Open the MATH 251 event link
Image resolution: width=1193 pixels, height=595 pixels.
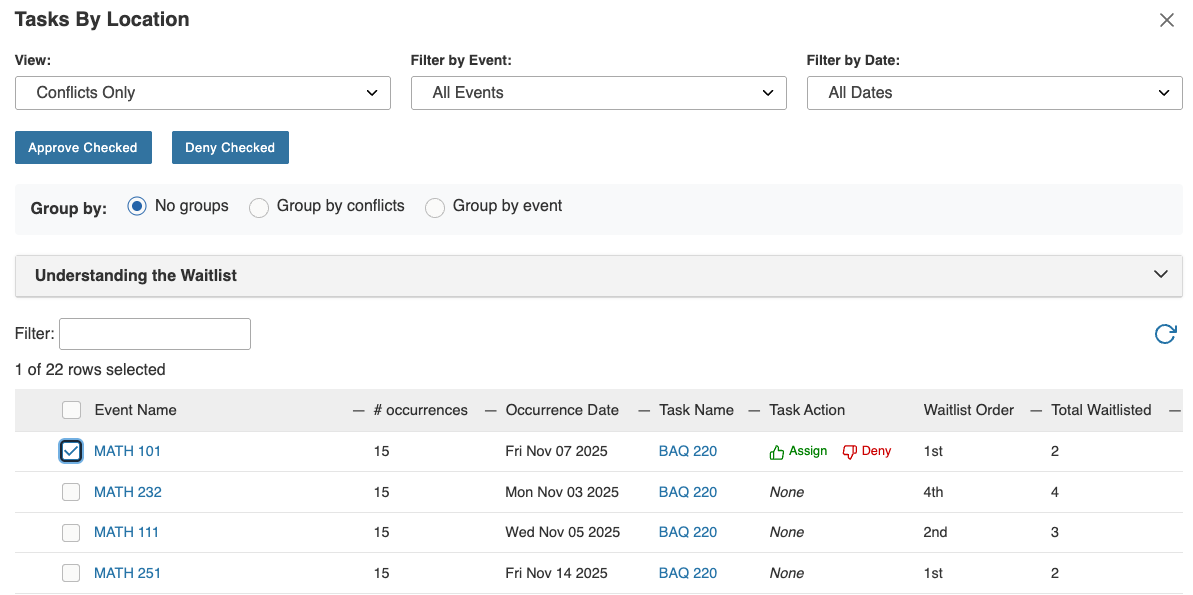tap(127, 573)
